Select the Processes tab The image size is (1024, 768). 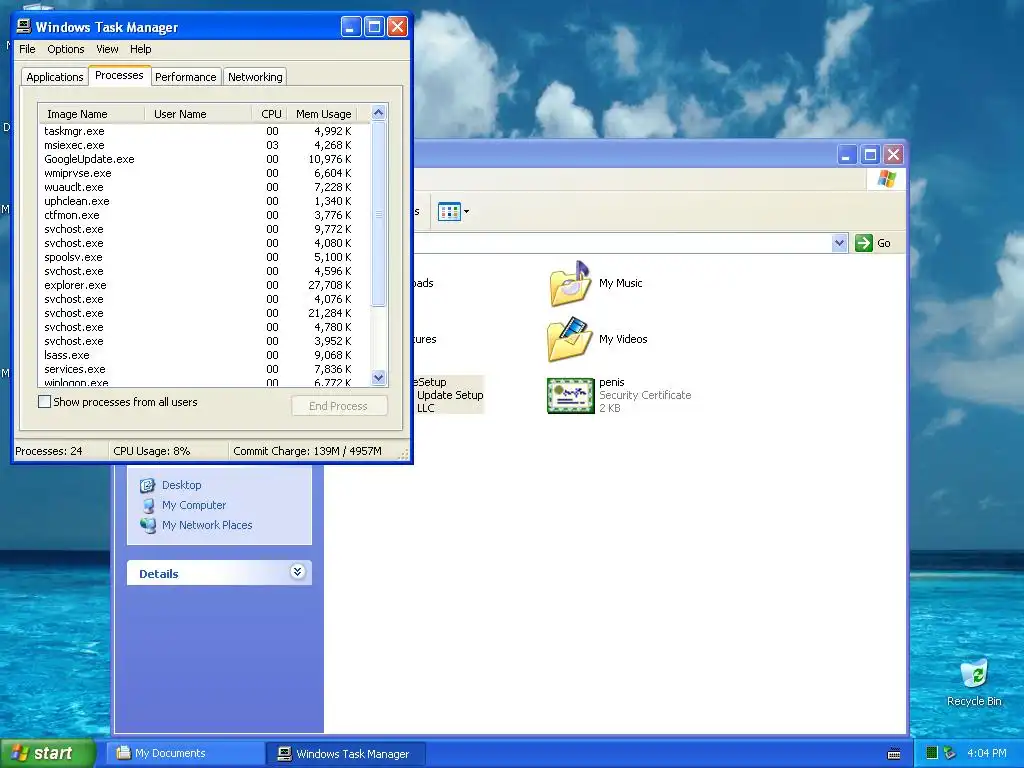[119, 75]
